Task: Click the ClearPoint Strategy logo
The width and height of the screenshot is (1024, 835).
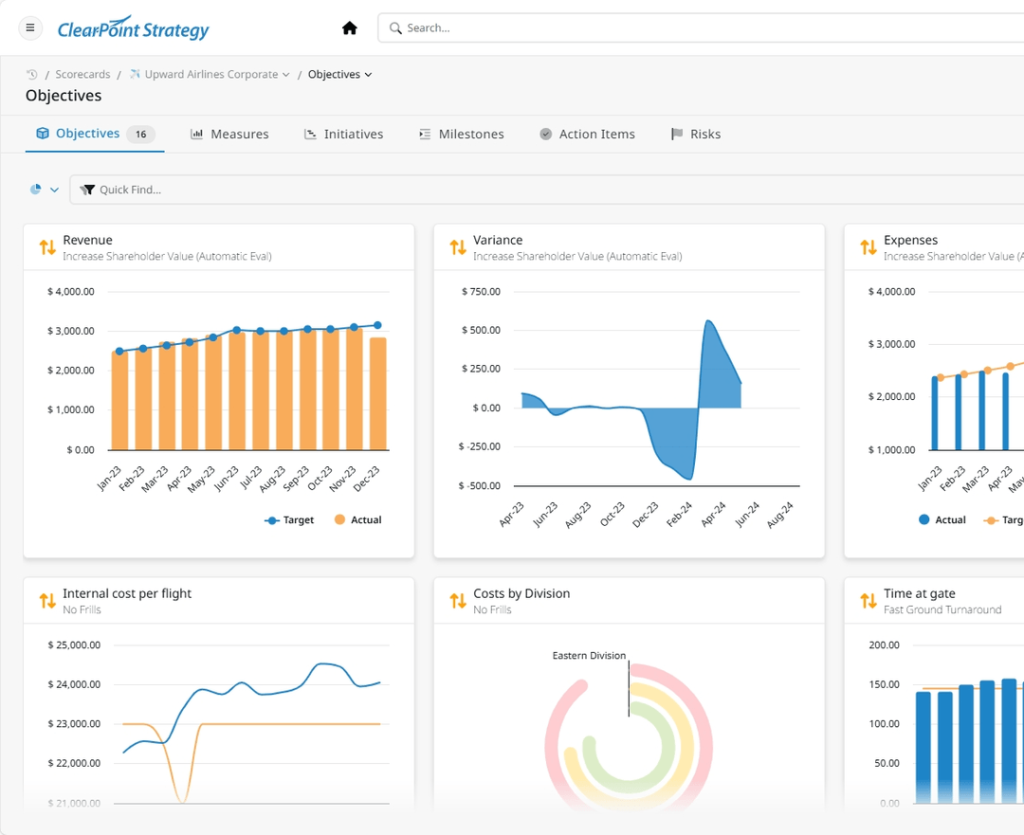Action: coord(133,29)
